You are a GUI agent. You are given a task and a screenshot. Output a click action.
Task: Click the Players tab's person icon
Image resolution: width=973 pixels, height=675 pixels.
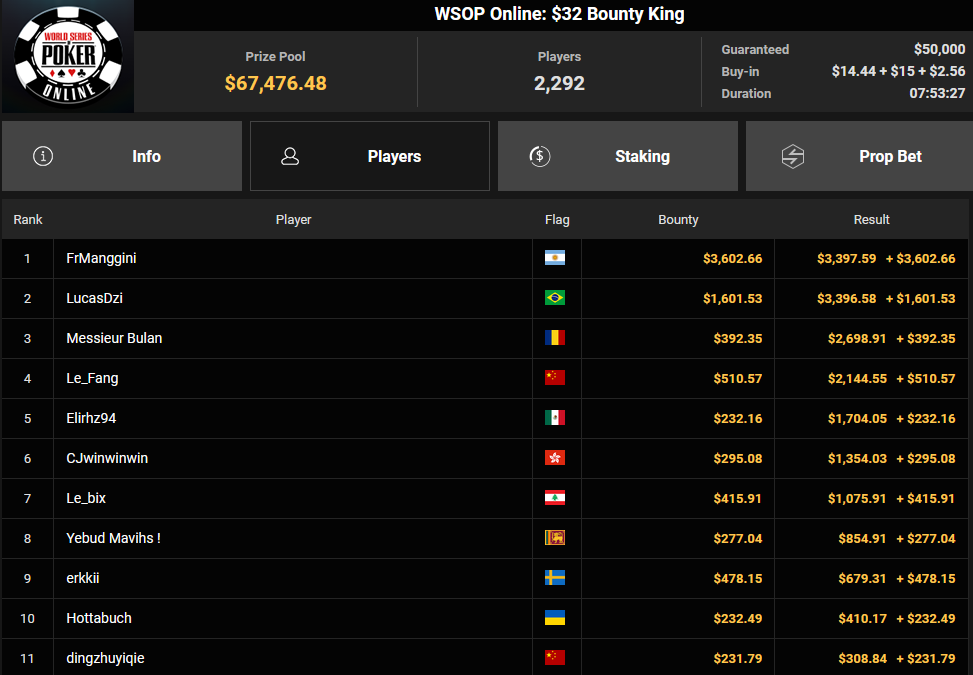pyautogui.click(x=290, y=156)
